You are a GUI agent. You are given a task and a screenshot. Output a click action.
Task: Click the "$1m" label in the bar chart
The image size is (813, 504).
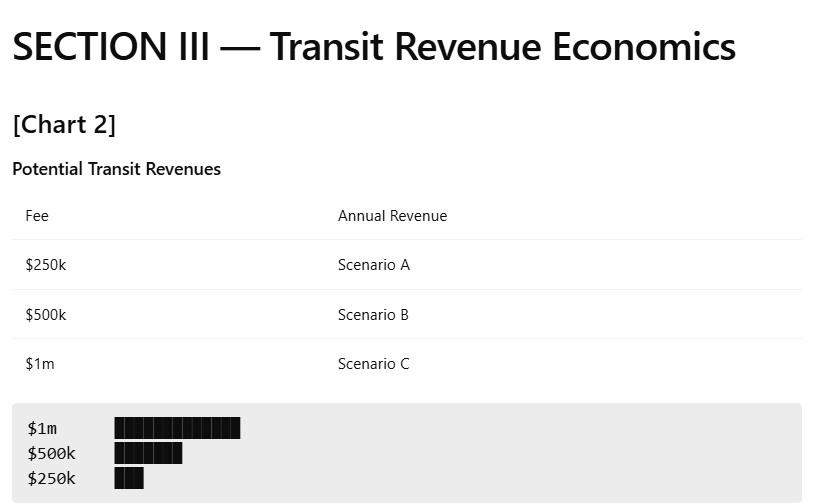click(42, 429)
